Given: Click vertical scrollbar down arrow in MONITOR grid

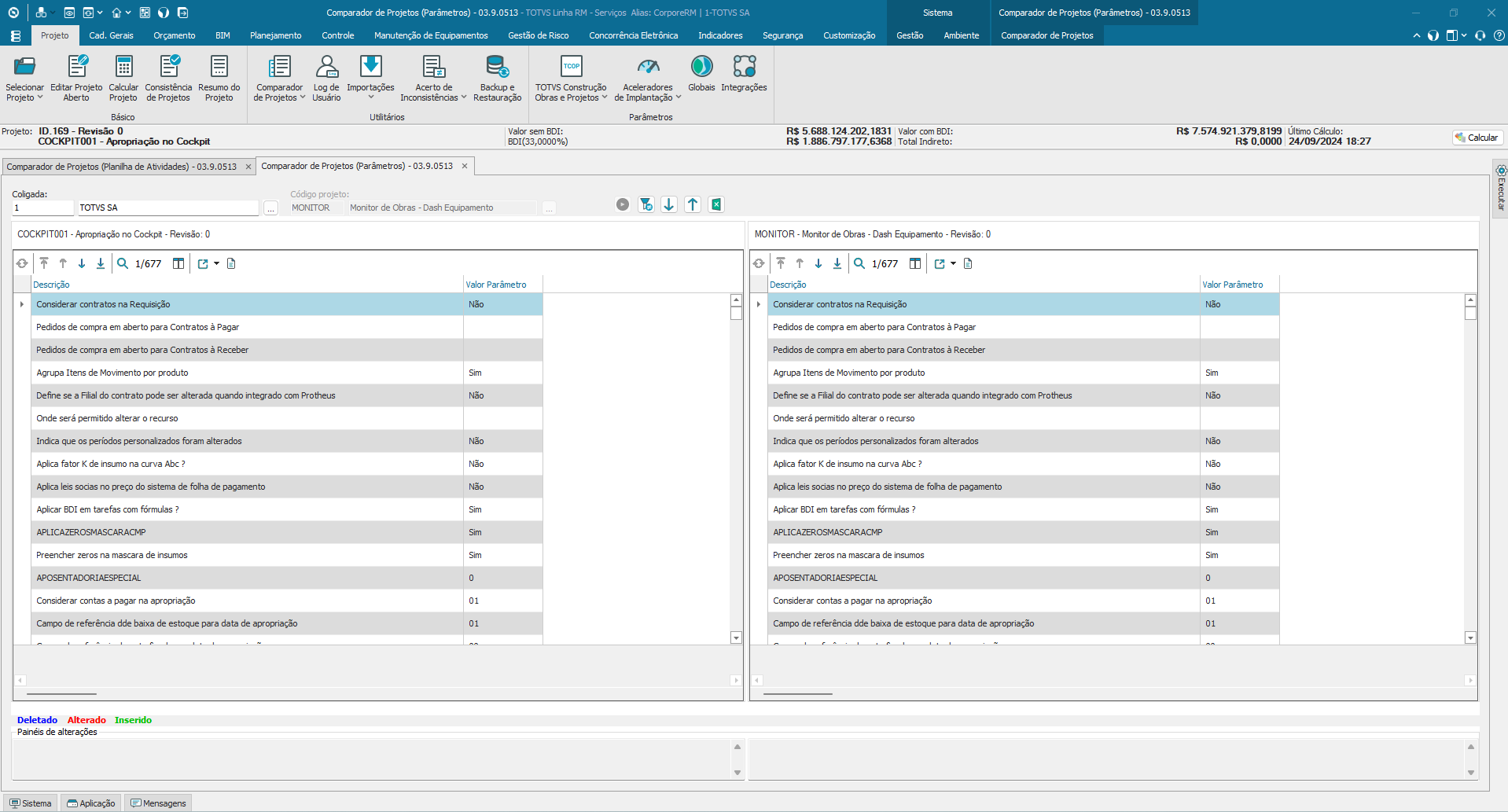Looking at the screenshot, I should click(x=1470, y=637).
